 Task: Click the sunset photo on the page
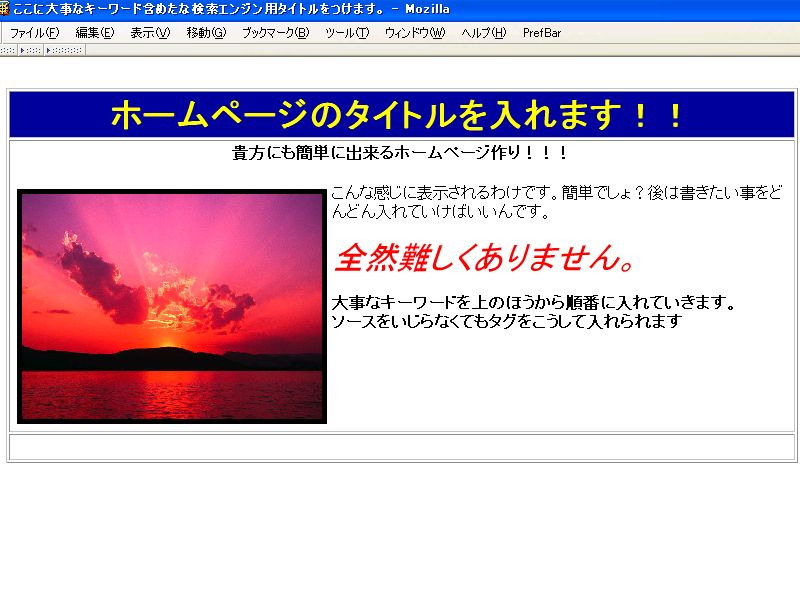172,306
